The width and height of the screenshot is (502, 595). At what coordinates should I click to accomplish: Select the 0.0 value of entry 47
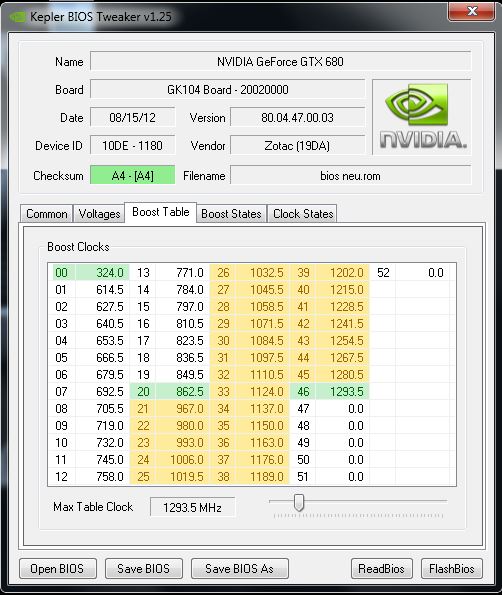coord(343,408)
